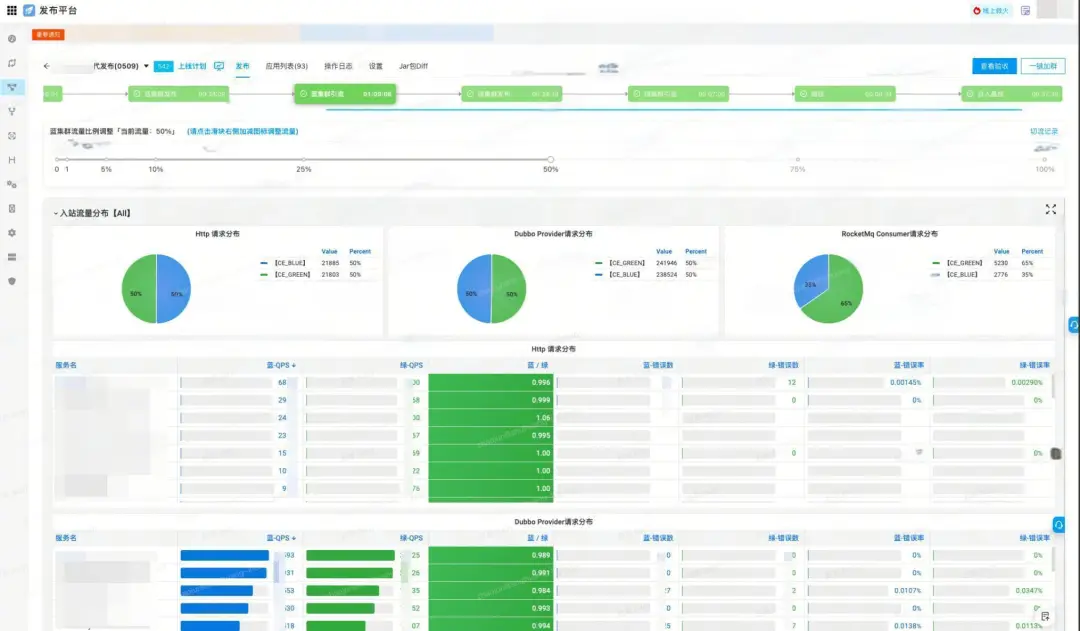Click the blue 542 badge
The height and width of the screenshot is (631, 1080).
[x=163, y=66]
